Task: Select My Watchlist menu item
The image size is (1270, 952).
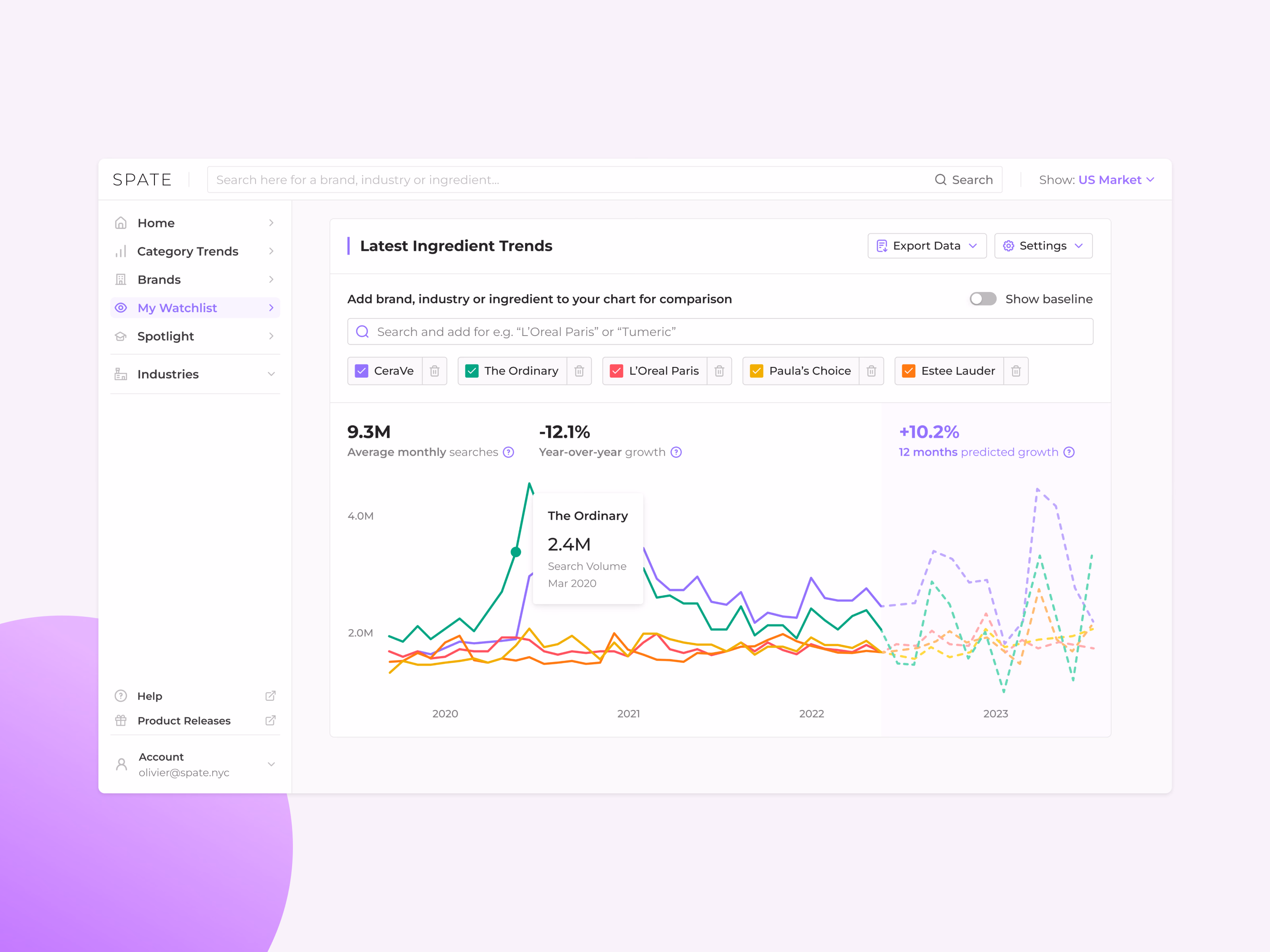Action: pos(195,308)
